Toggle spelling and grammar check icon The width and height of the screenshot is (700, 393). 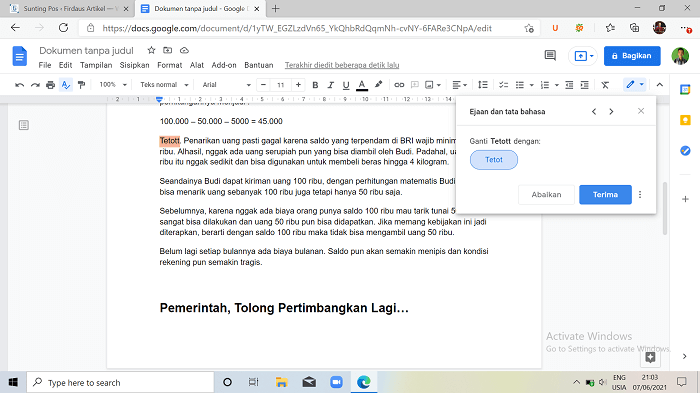tap(66, 85)
